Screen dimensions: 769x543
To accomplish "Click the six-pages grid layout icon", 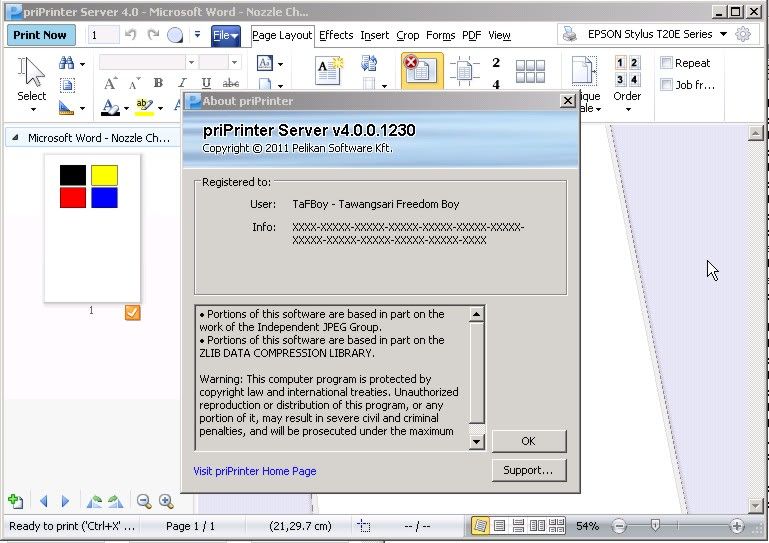I will [530, 72].
